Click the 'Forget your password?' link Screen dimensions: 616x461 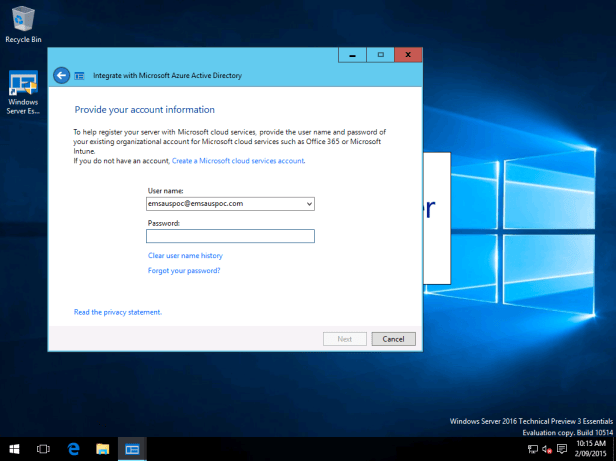pos(184,270)
